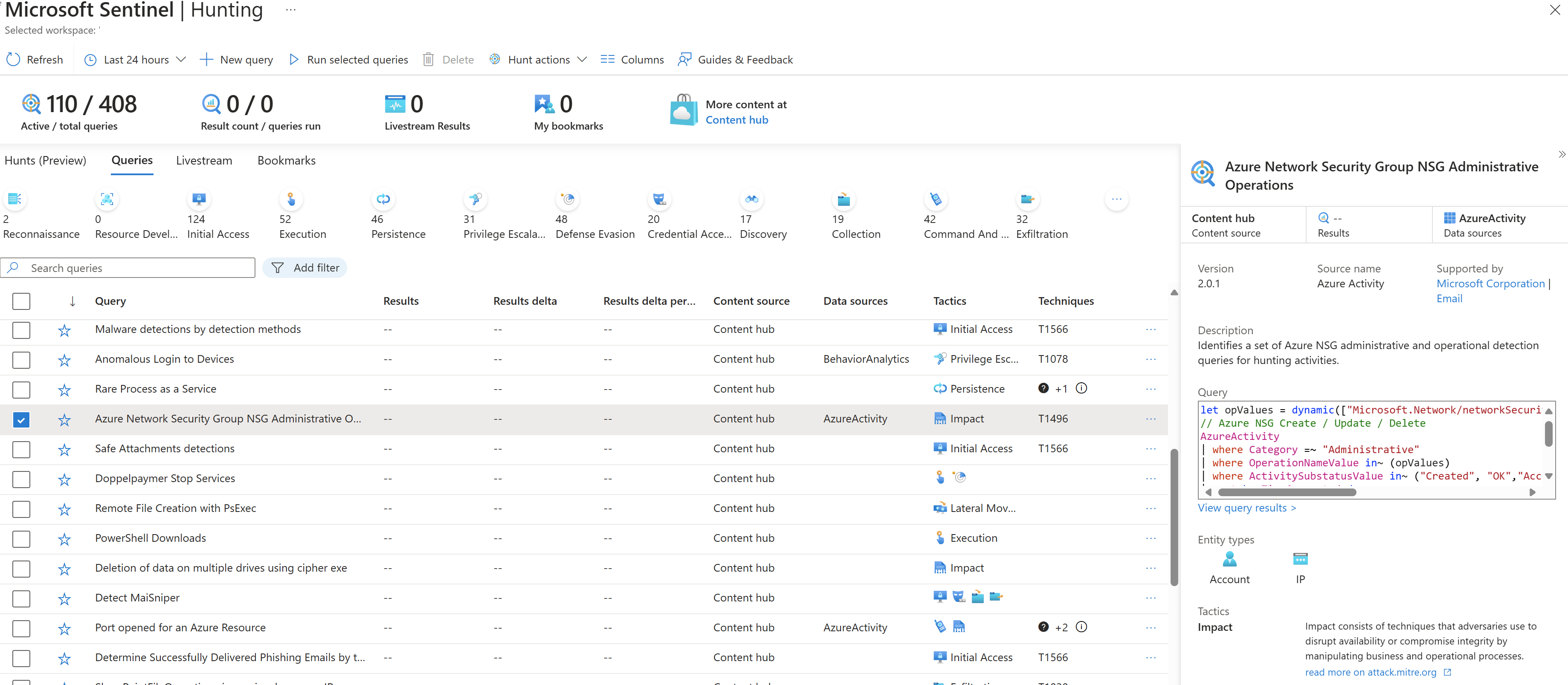The width and height of the screenshot is (1568, 685).
Task: Switch to the Hunts (Preview) tab
Action: click(45, 161)
